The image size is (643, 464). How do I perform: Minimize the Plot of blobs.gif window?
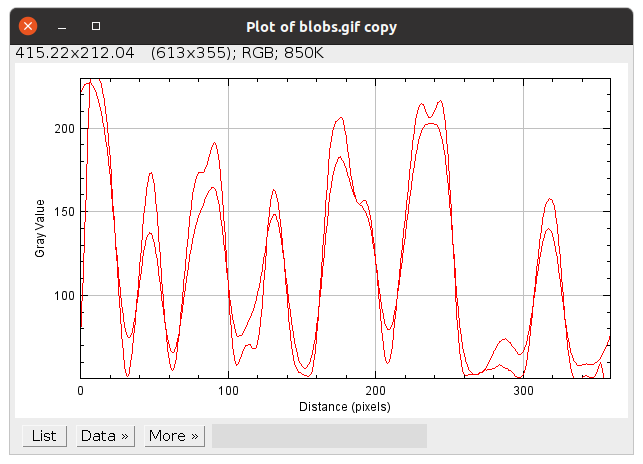(62, 26)
